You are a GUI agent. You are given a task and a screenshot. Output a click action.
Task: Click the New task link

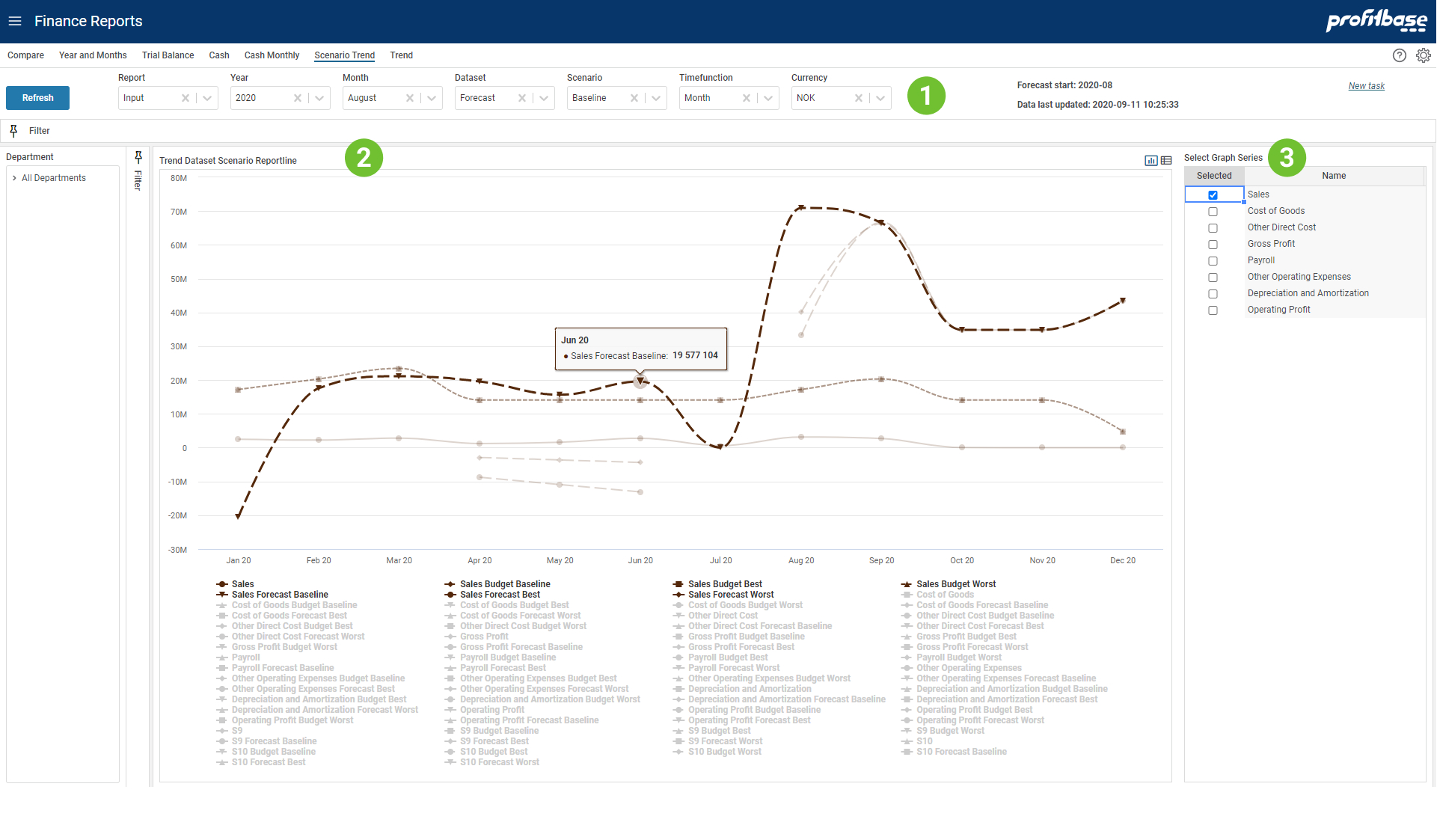[x=1366, y=86]
